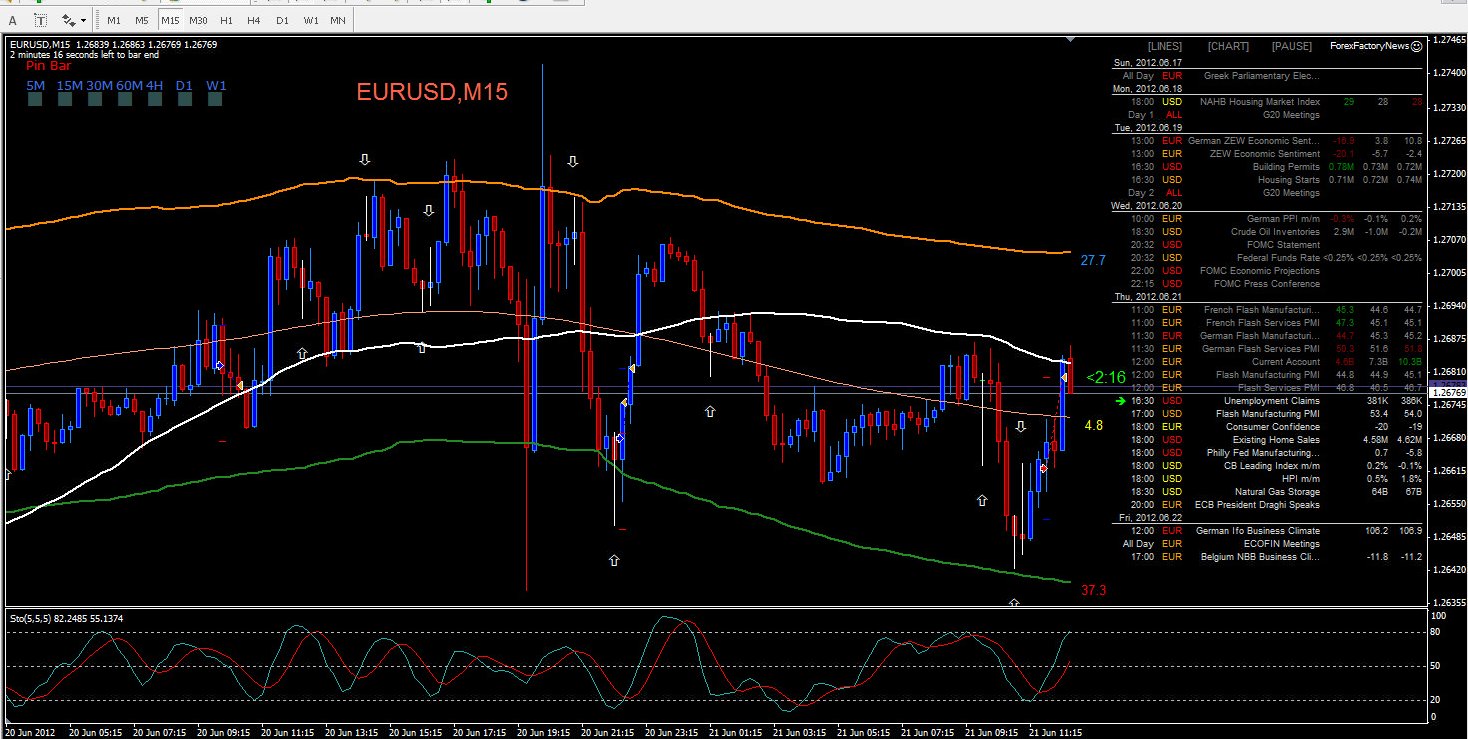This screenshot has width=1468, height=739.
Task: Switch chart to M1 timeframe
Action: (114, 19)
